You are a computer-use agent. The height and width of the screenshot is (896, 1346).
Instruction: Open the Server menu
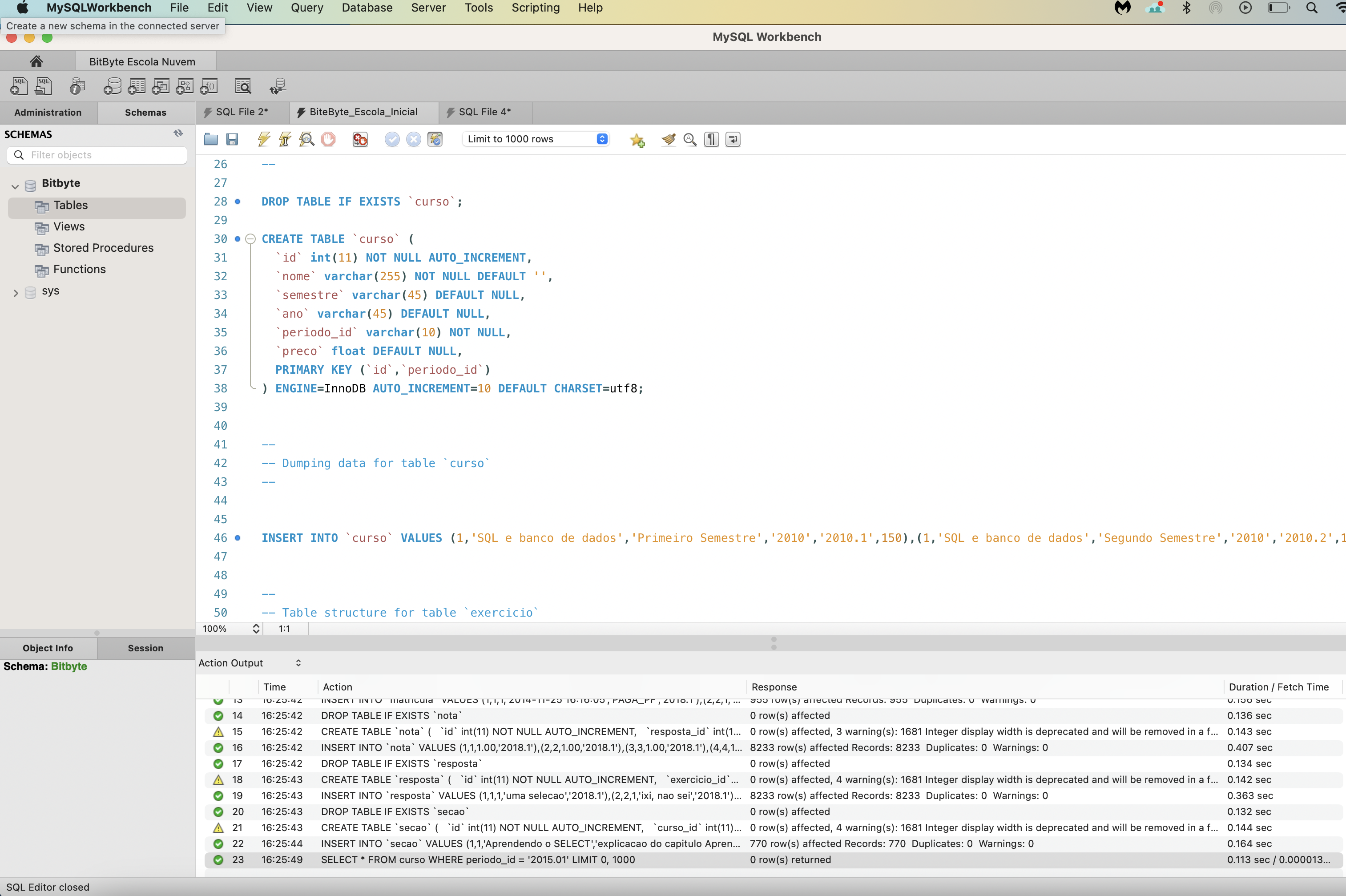click(428, 8)
